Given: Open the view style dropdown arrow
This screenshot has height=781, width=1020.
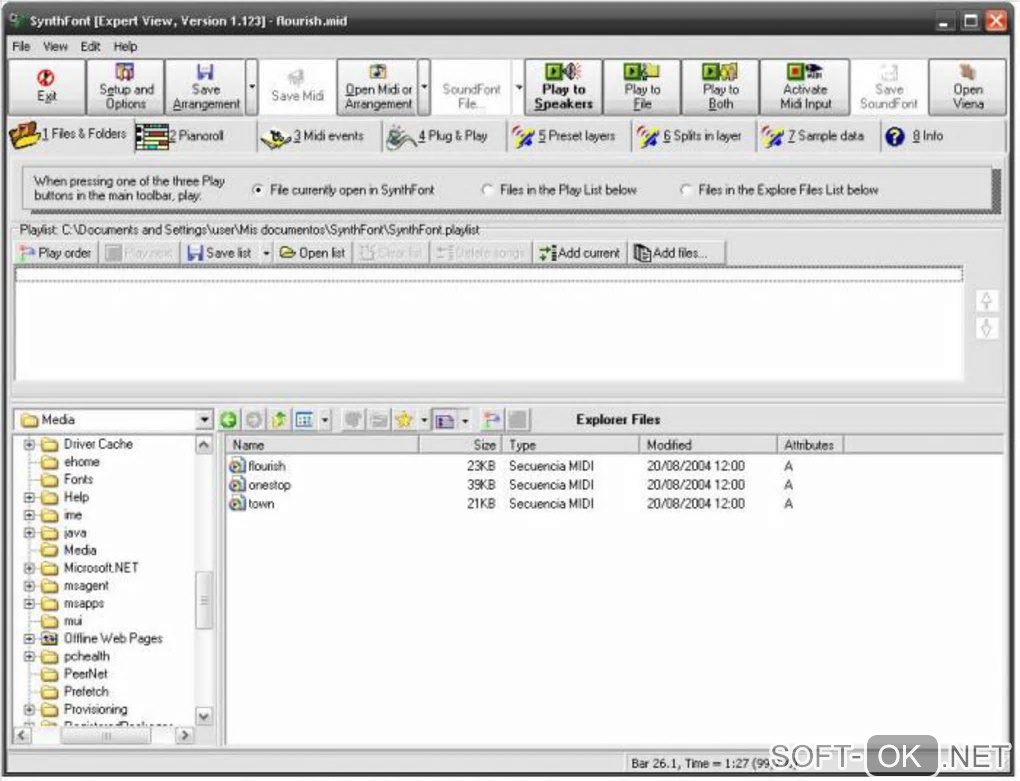Looking at the screenshot, I should coord(325,420).
